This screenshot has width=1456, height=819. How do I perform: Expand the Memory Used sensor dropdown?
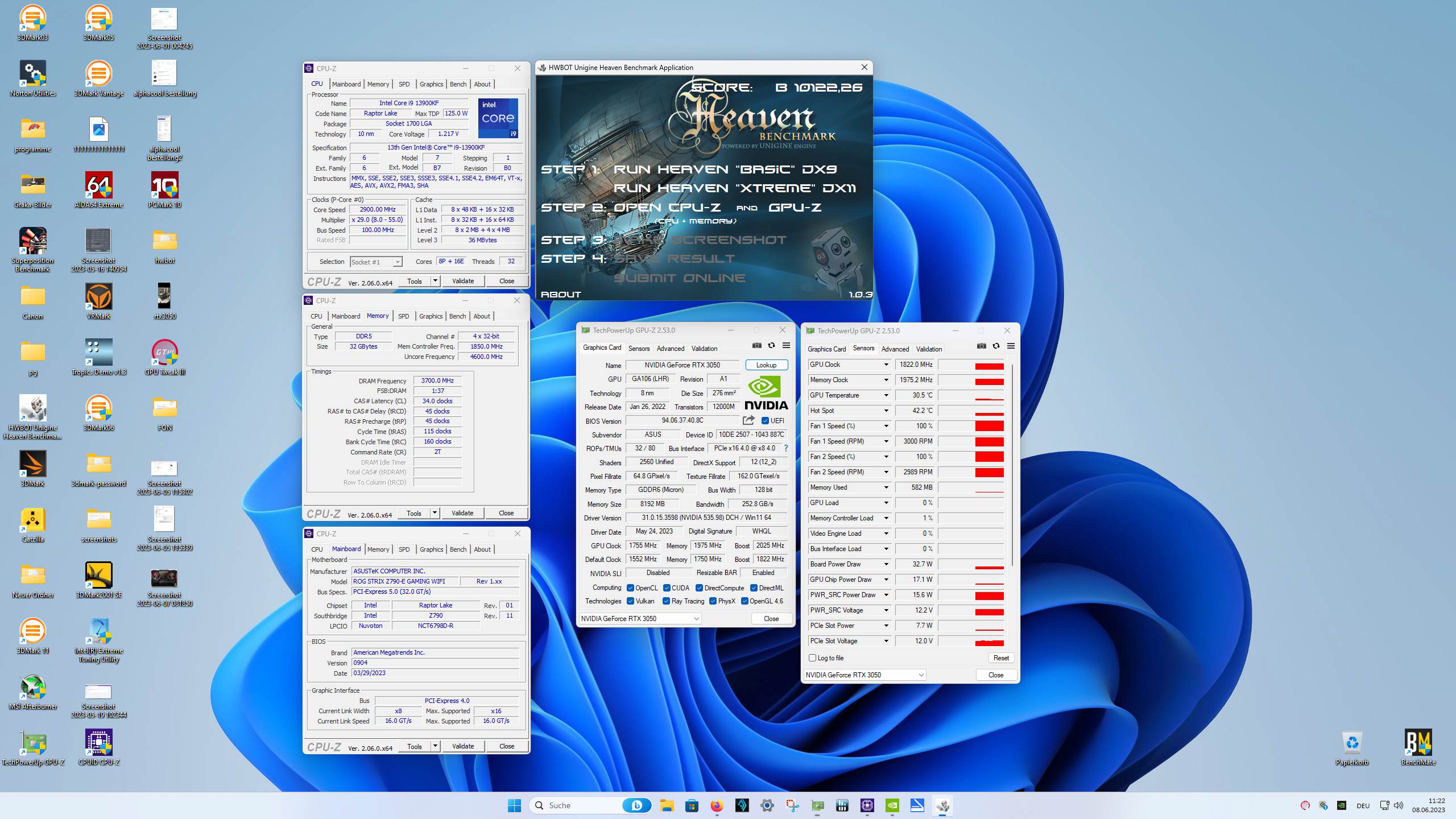click(886, 487)
